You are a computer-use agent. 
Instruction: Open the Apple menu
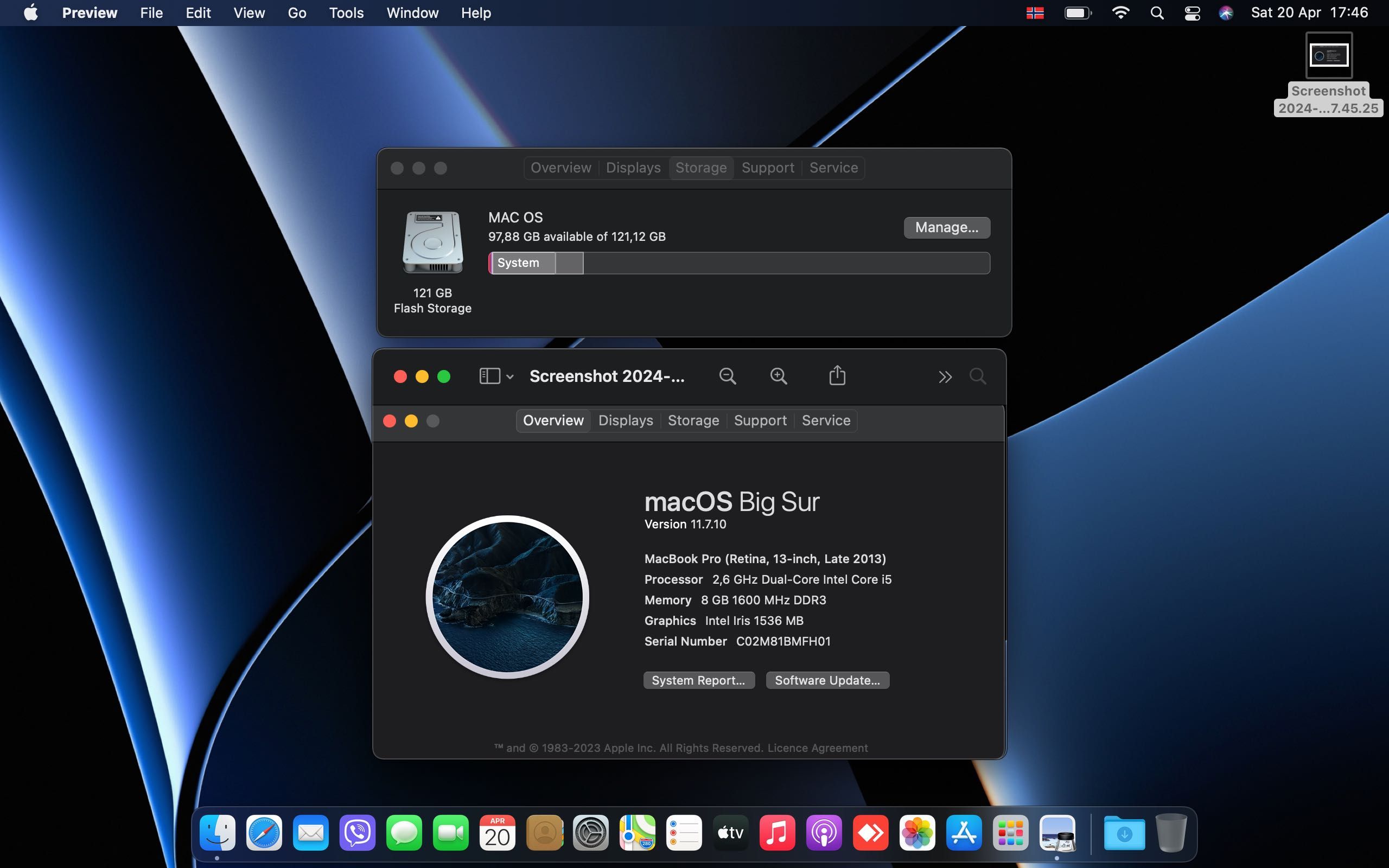[31, 12]
